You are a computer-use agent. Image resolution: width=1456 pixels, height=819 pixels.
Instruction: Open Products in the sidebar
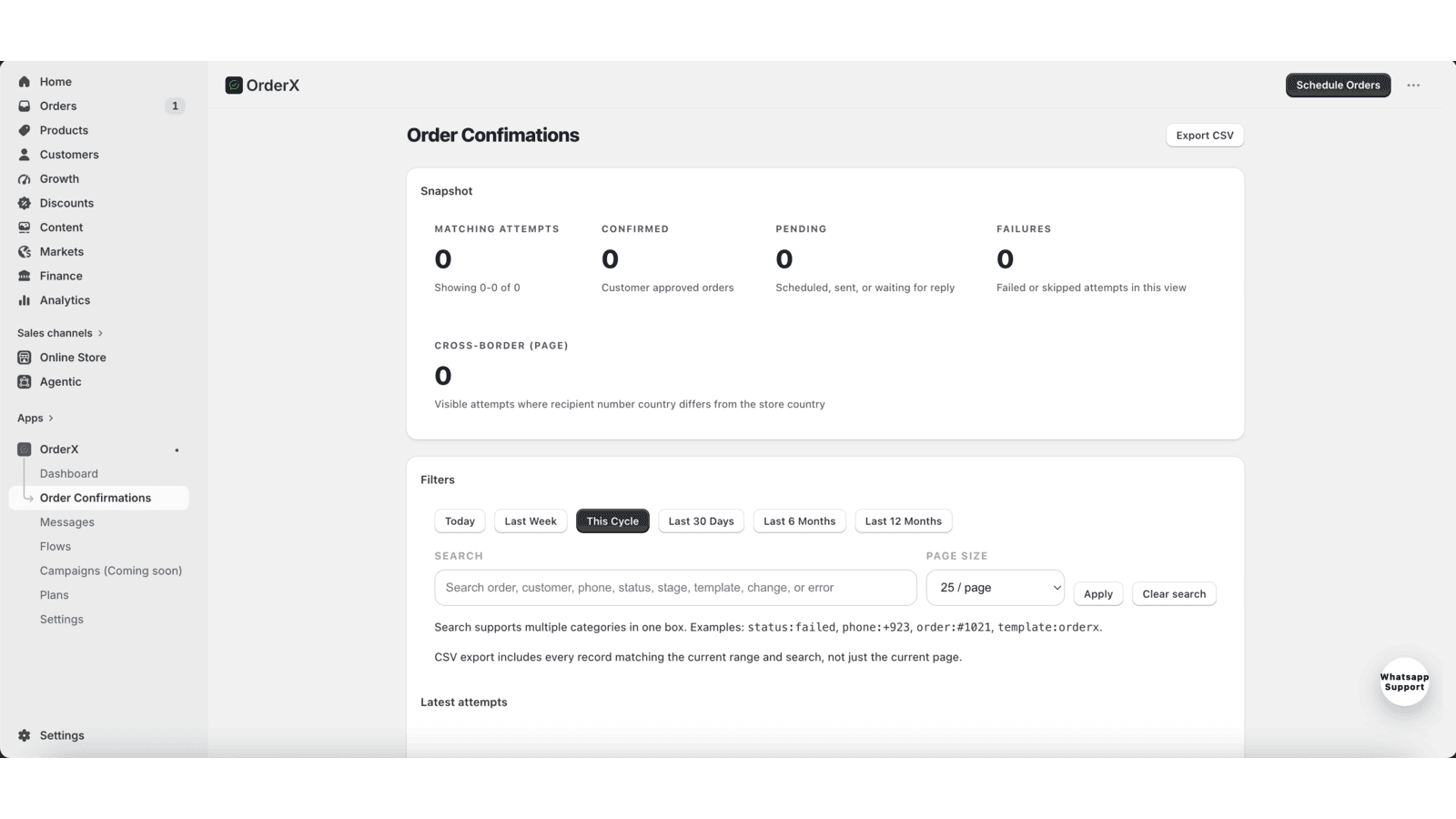click(64, 130)
